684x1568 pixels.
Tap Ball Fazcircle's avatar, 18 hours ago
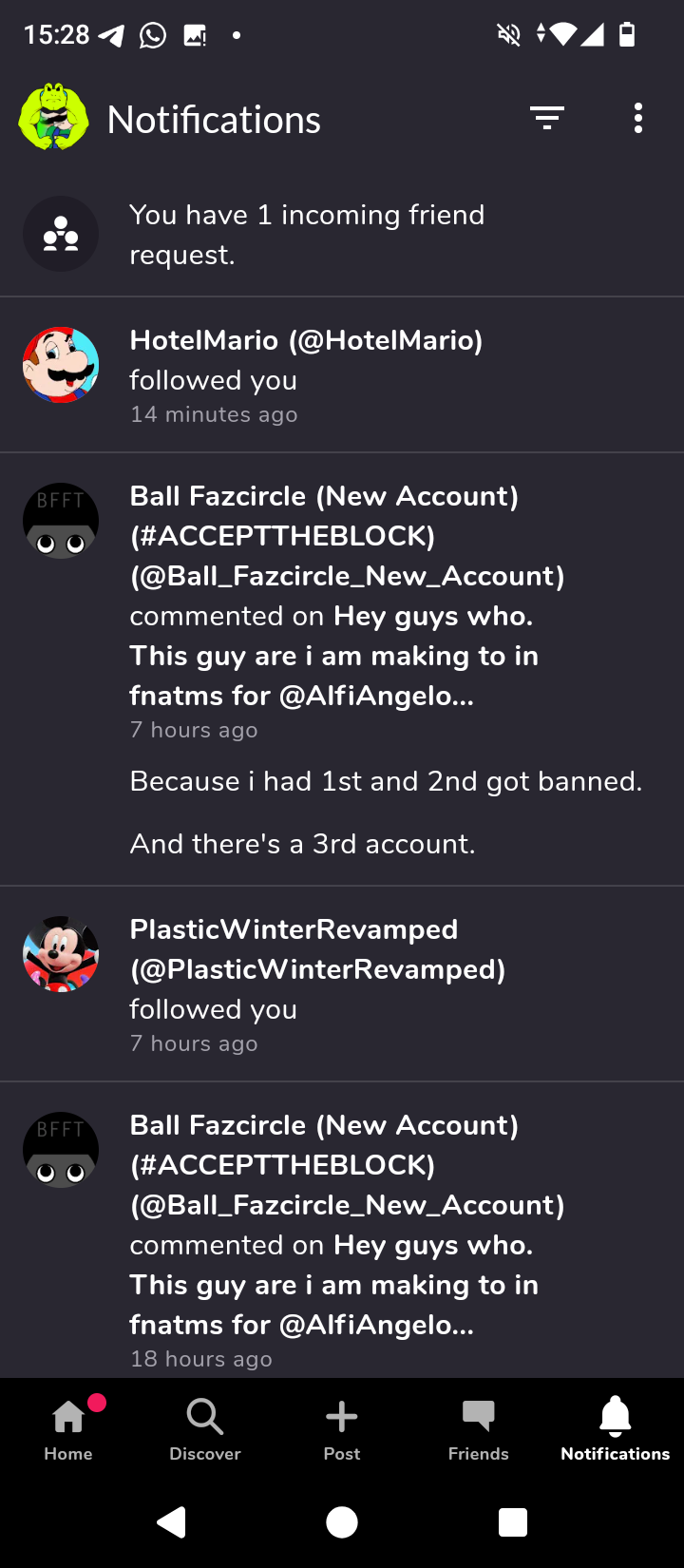[x=61, y=1150]
